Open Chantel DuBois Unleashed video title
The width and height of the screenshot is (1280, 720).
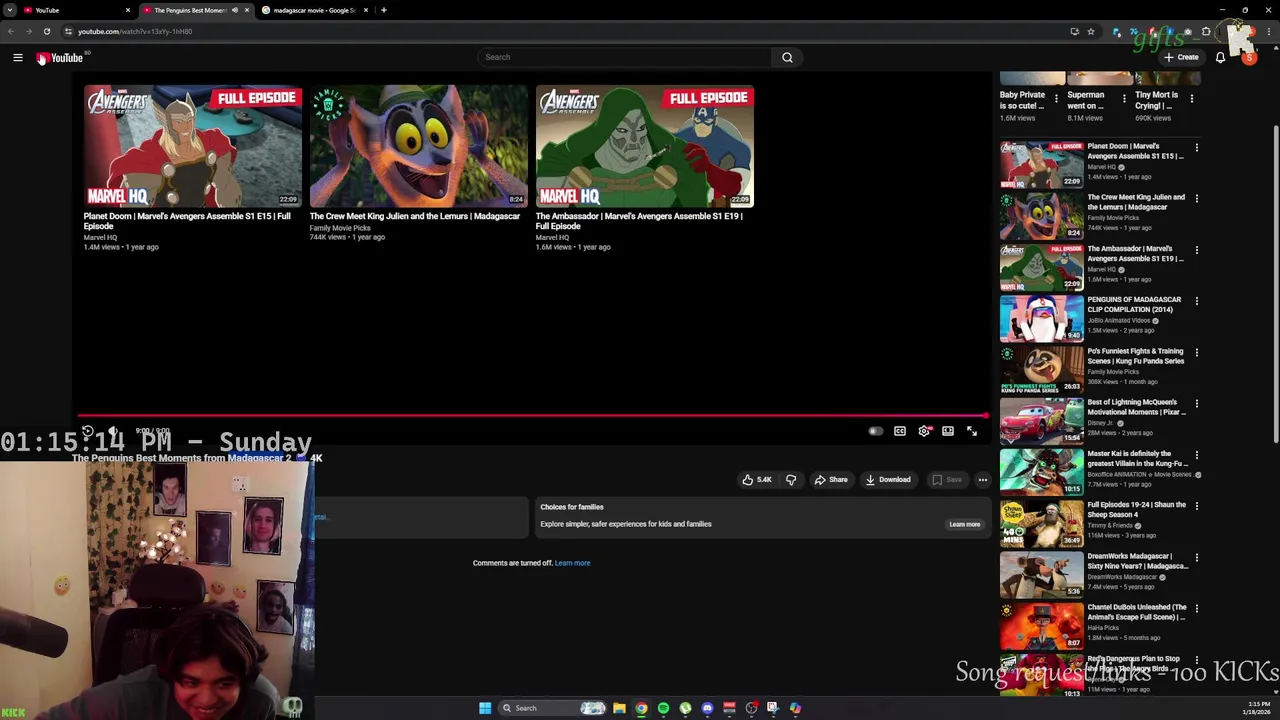click(1137, 612)
